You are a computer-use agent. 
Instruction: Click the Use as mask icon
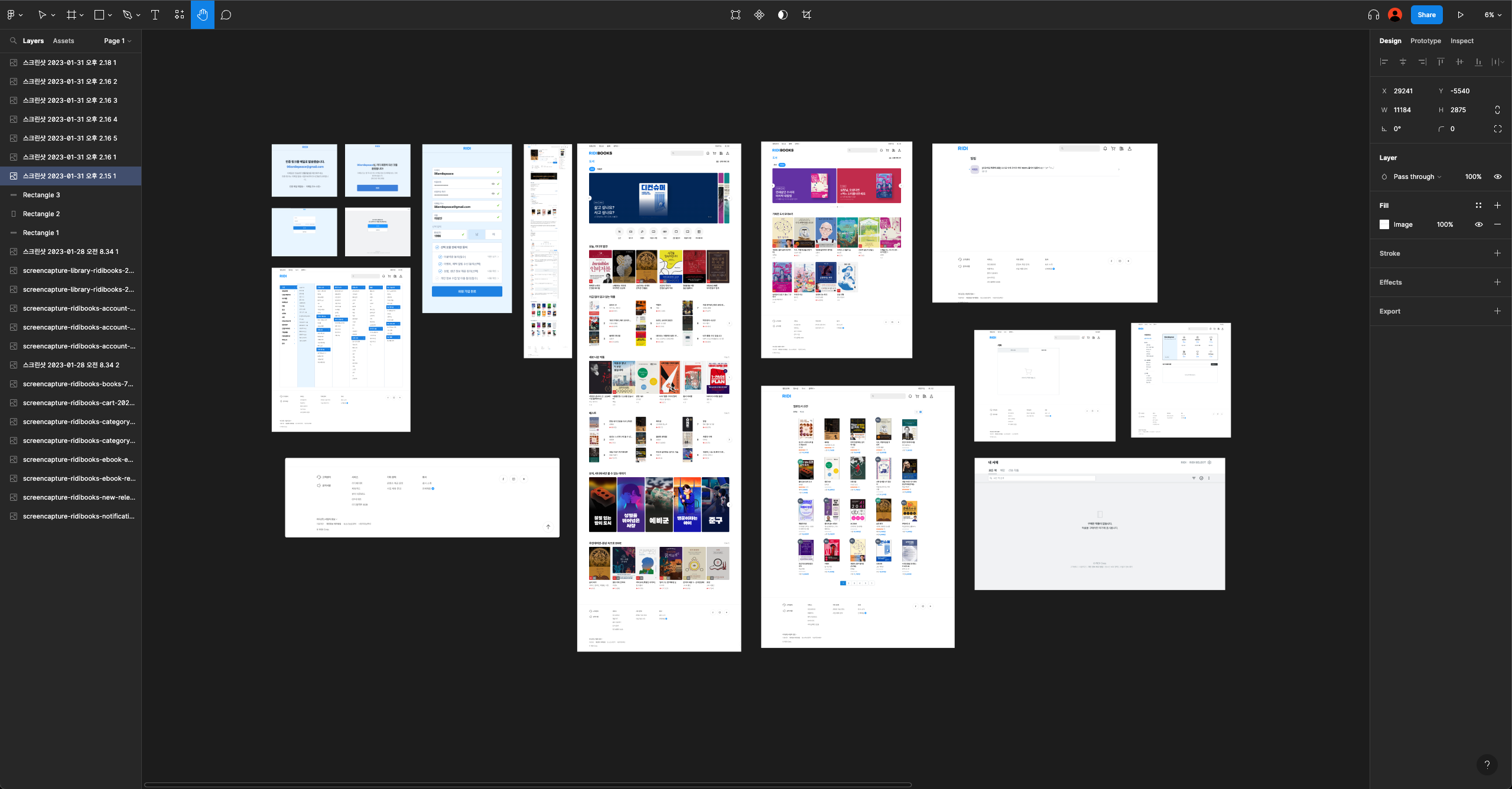coord(783,15)
